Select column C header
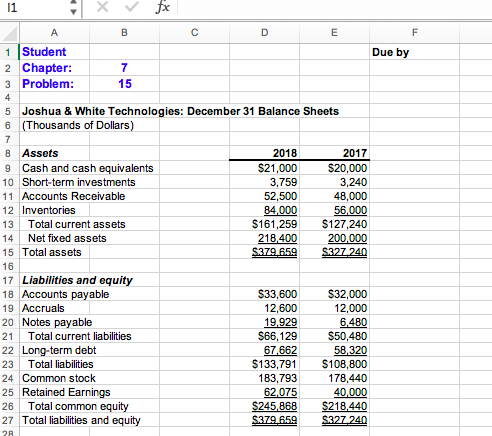The width and height of the screenshot is (492, 436). (x=194, y=33)
